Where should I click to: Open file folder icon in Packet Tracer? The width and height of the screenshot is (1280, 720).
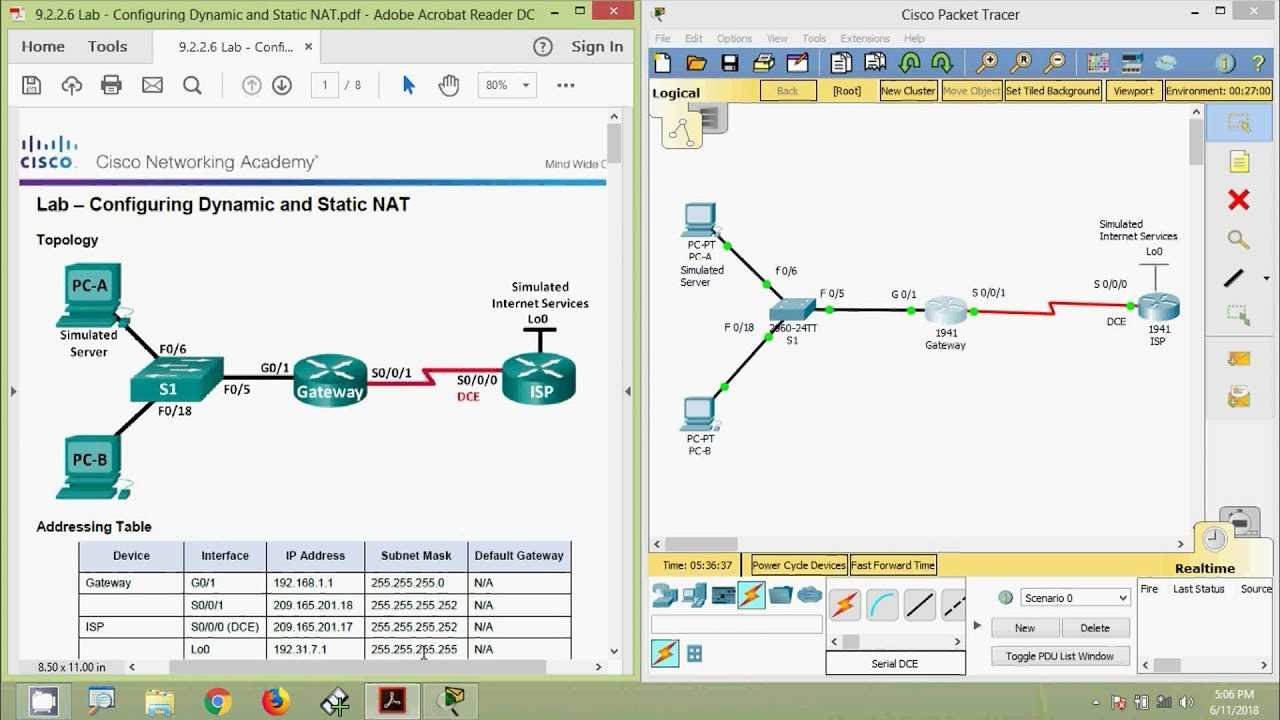[697, 63]
